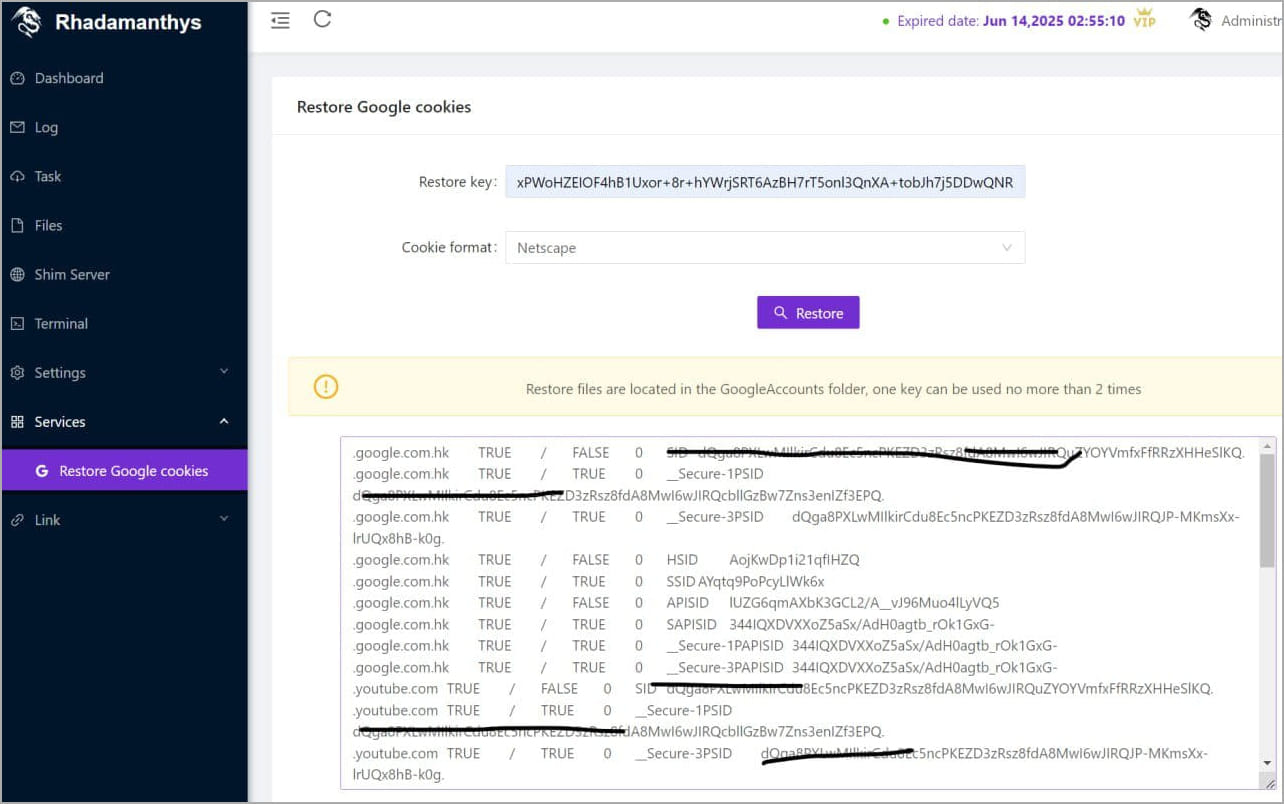The width and height of the screenshot is (1284, 804).
Task: Click the Expired date text
Action: 1011,20
